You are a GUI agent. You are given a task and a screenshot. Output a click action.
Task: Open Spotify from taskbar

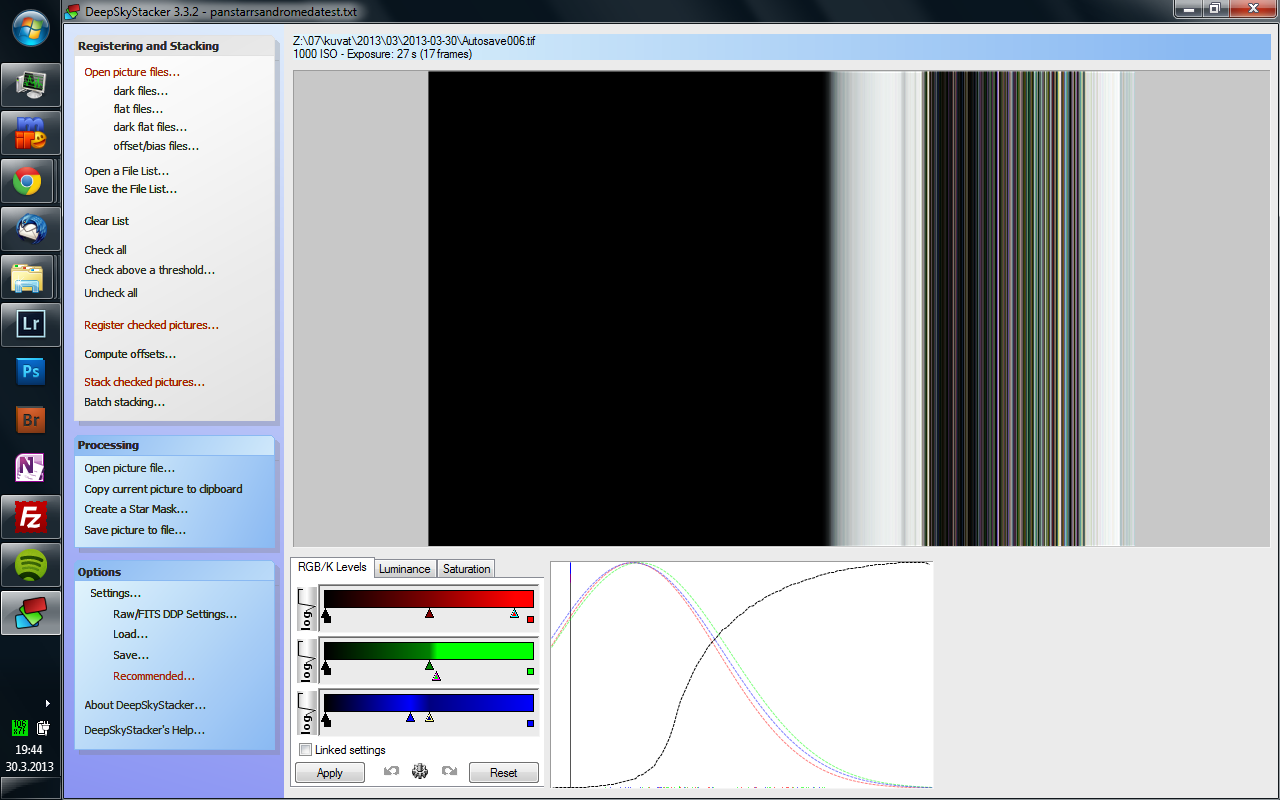[x=30, y=566]
